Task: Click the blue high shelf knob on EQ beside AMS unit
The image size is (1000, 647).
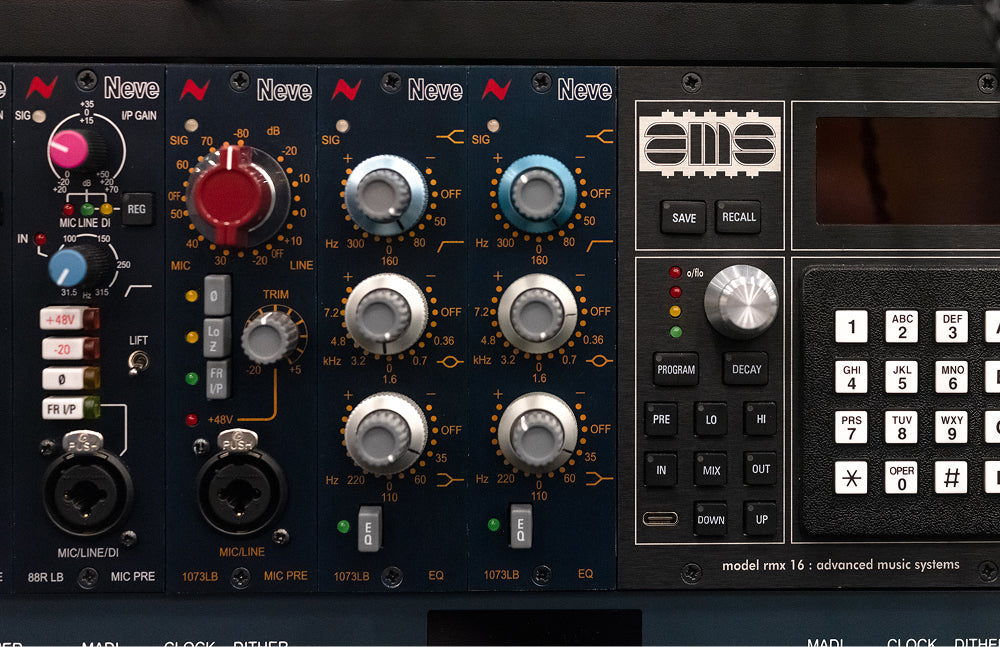Action: pyautogui.click(x=538, y=193)
